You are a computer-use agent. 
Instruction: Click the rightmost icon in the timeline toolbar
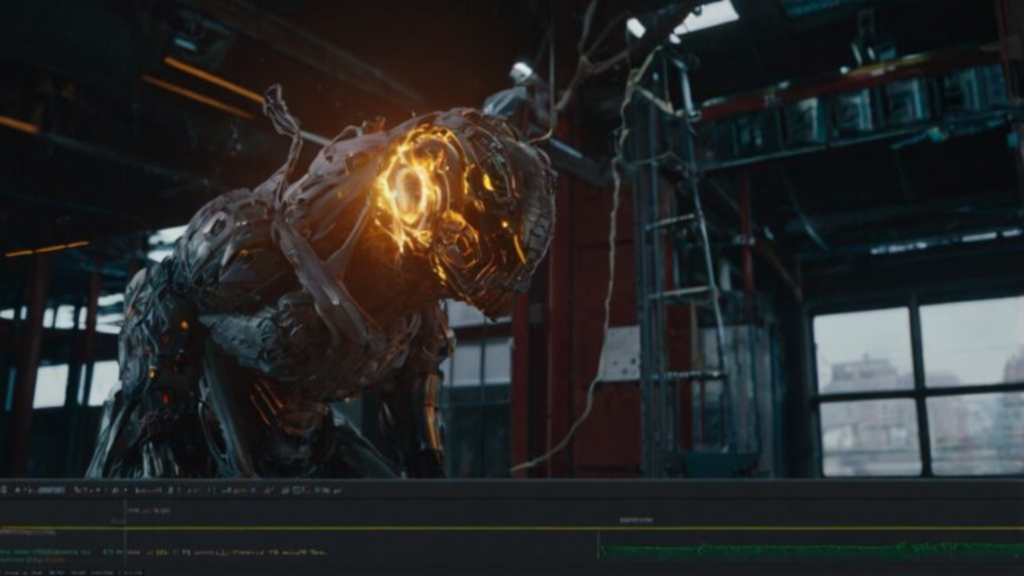tap(337, 491)
